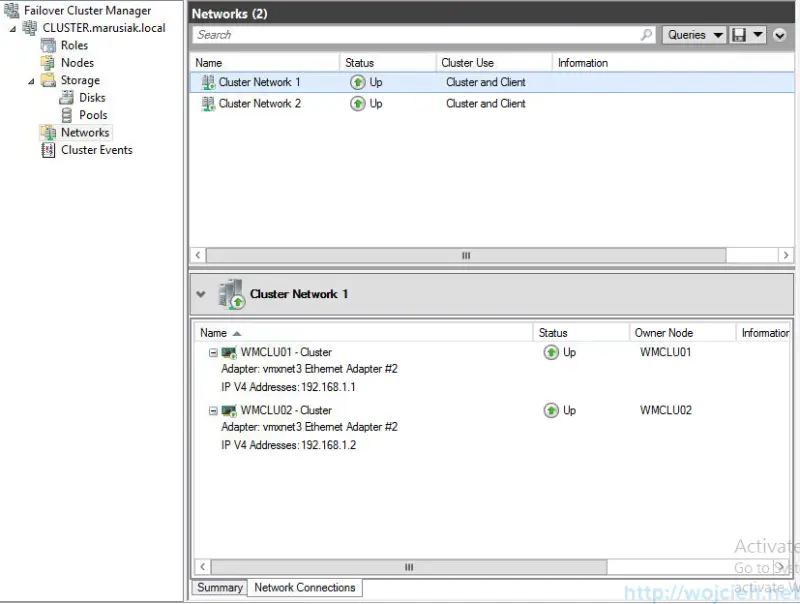Sort connections by Owner Node column
800x604 pixels.
(663, 333)
